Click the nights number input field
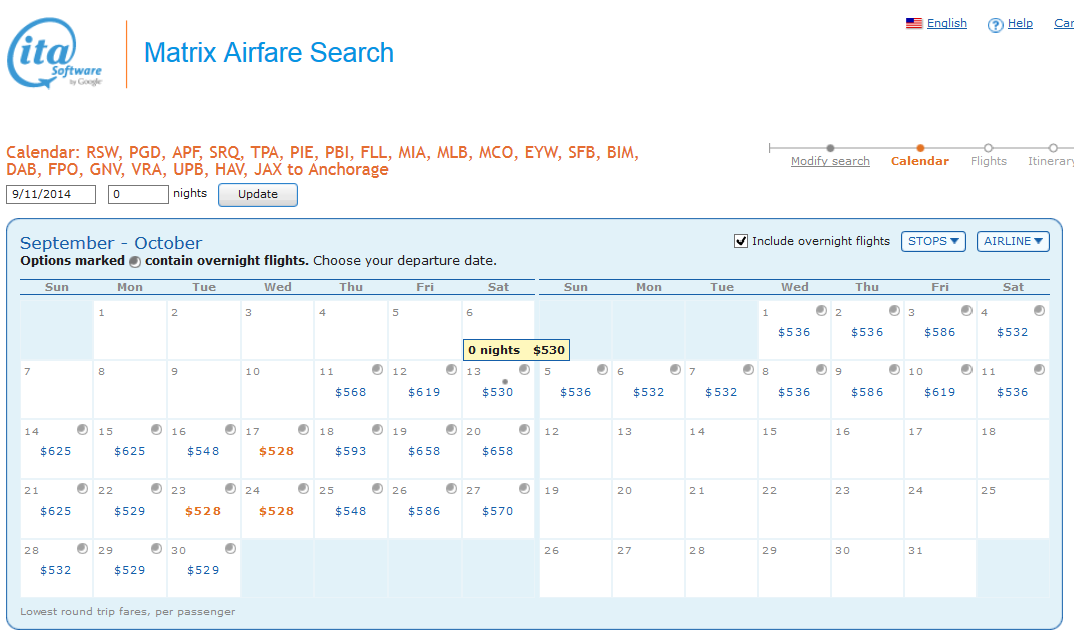The width and height of the screenshot is (1074, 641). click(138, 194)
